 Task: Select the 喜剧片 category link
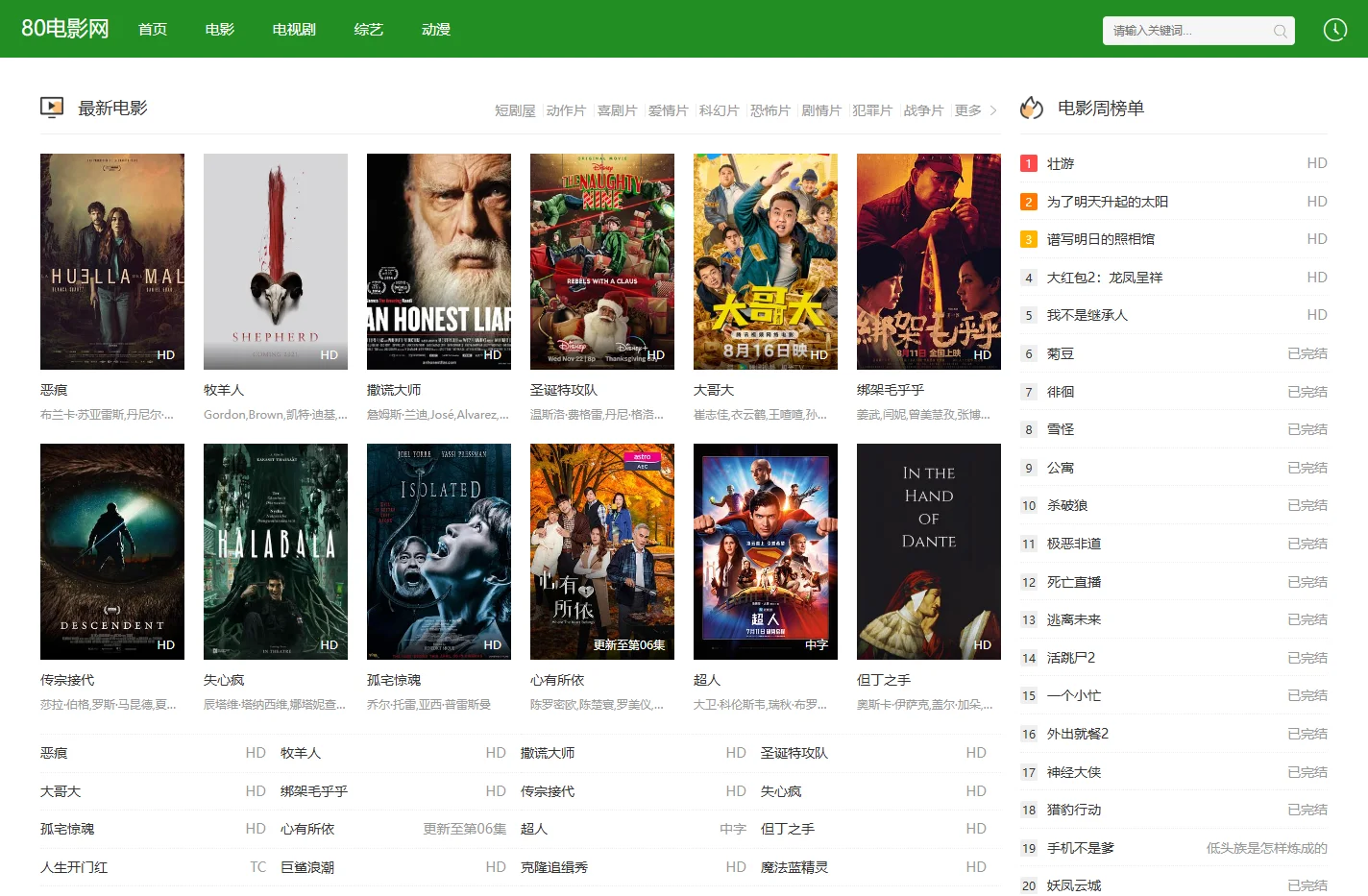(617, 110)
